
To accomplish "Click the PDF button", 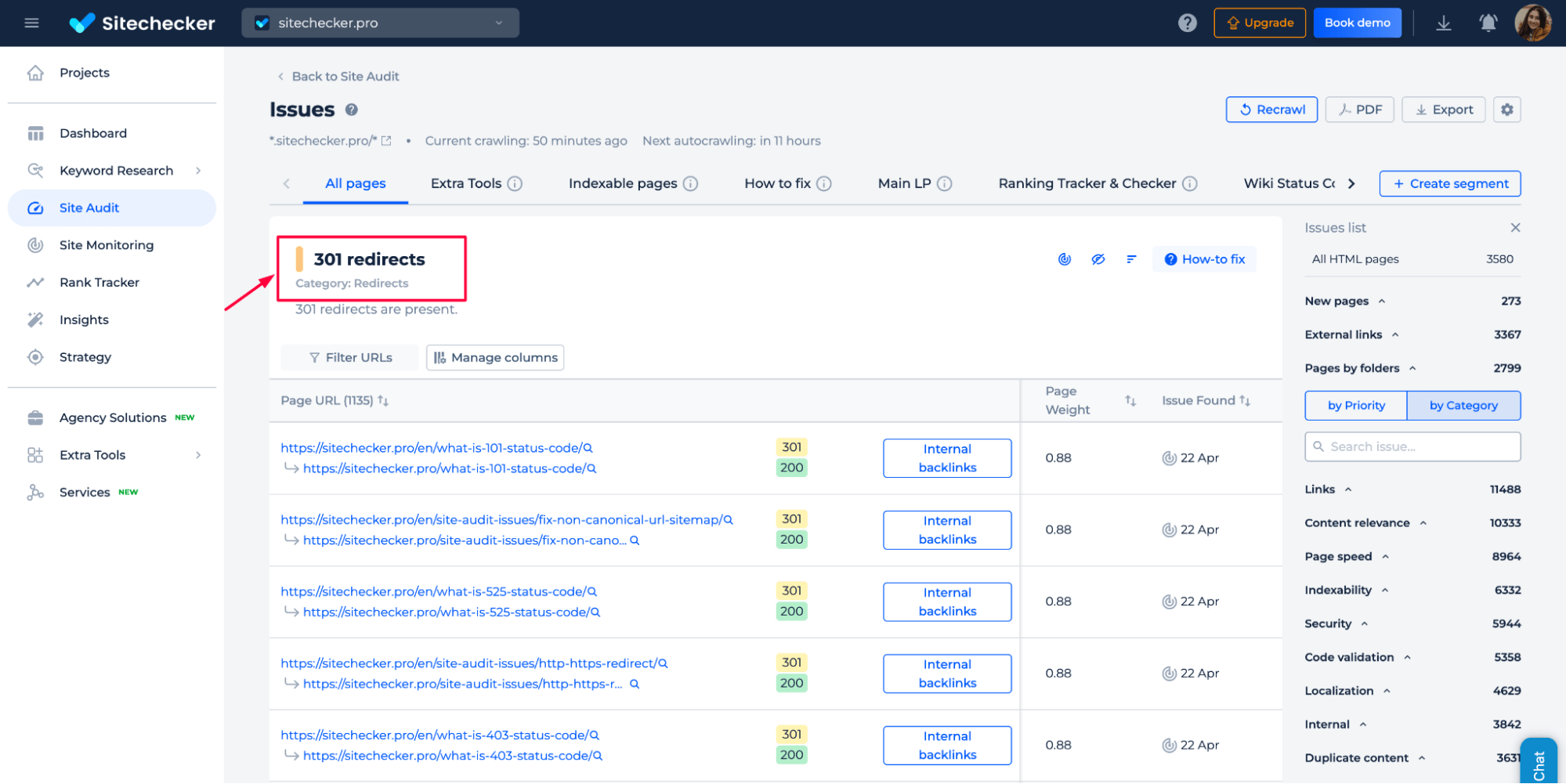I will pyautogui.click(x=1359, y=110).
